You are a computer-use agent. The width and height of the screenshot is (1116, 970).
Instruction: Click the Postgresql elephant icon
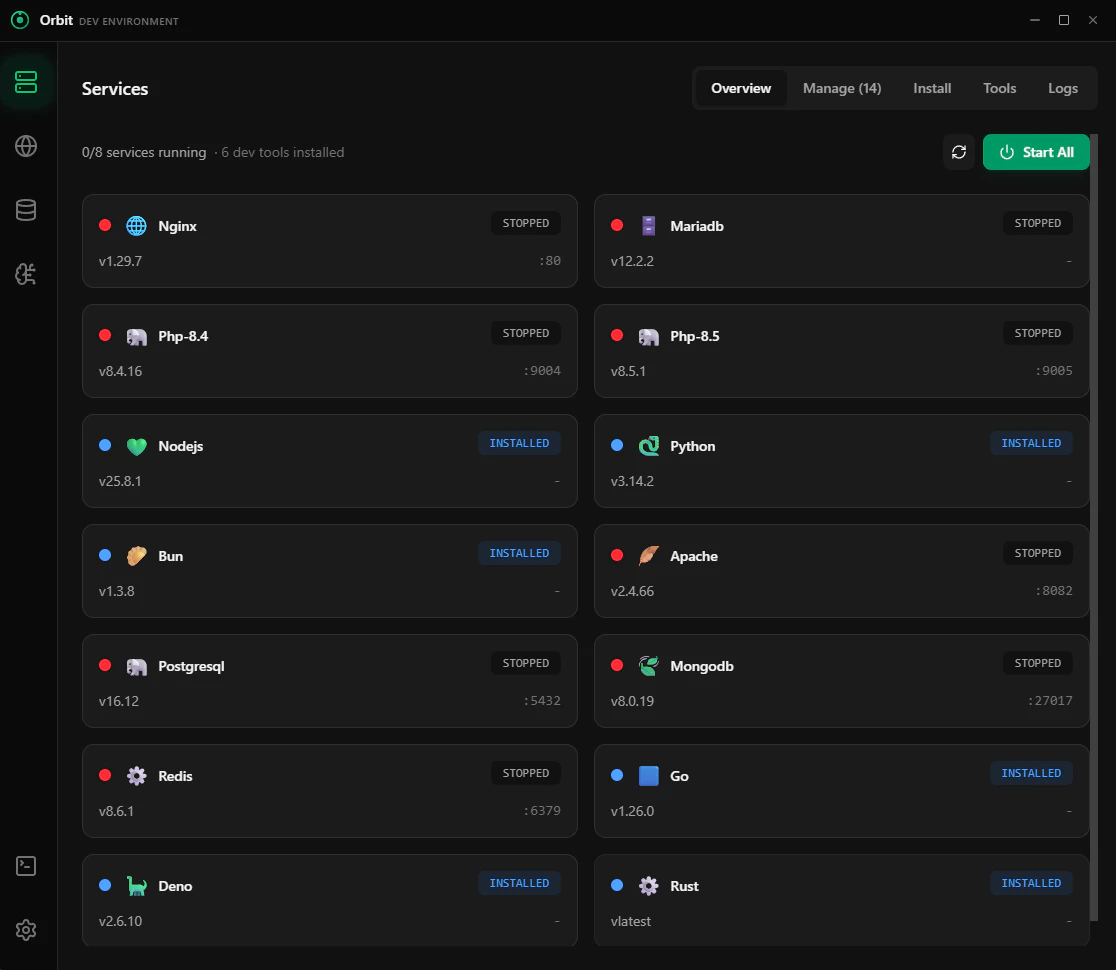(136, 666)
